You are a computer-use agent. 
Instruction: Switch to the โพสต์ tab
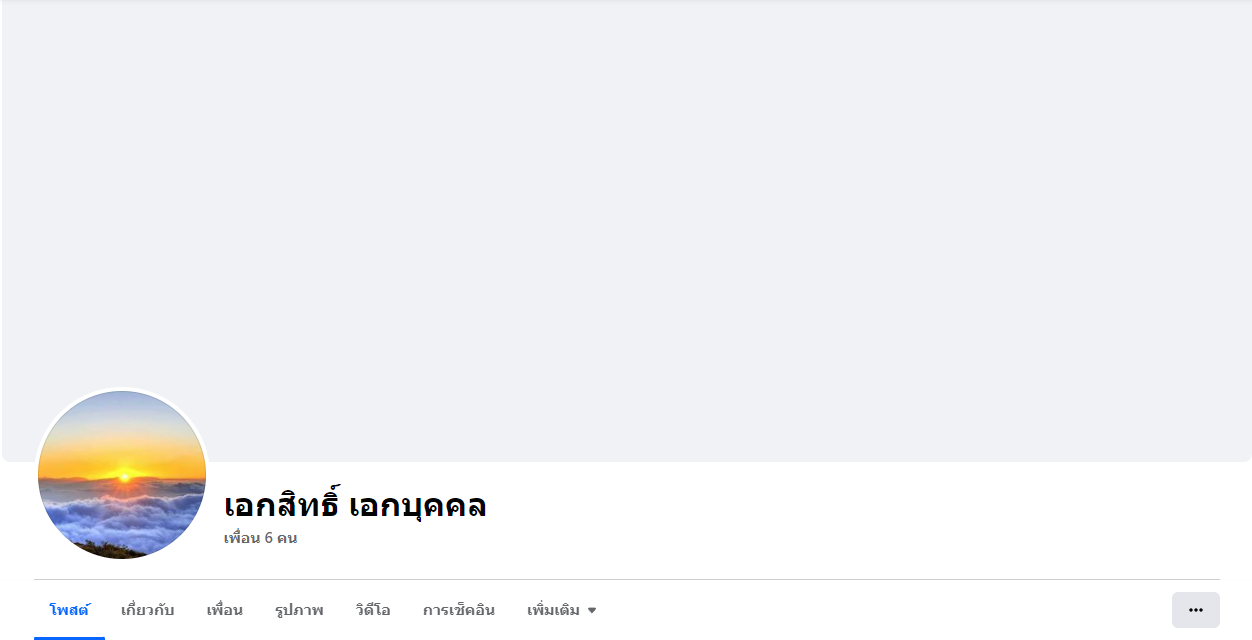pos(69,610)
